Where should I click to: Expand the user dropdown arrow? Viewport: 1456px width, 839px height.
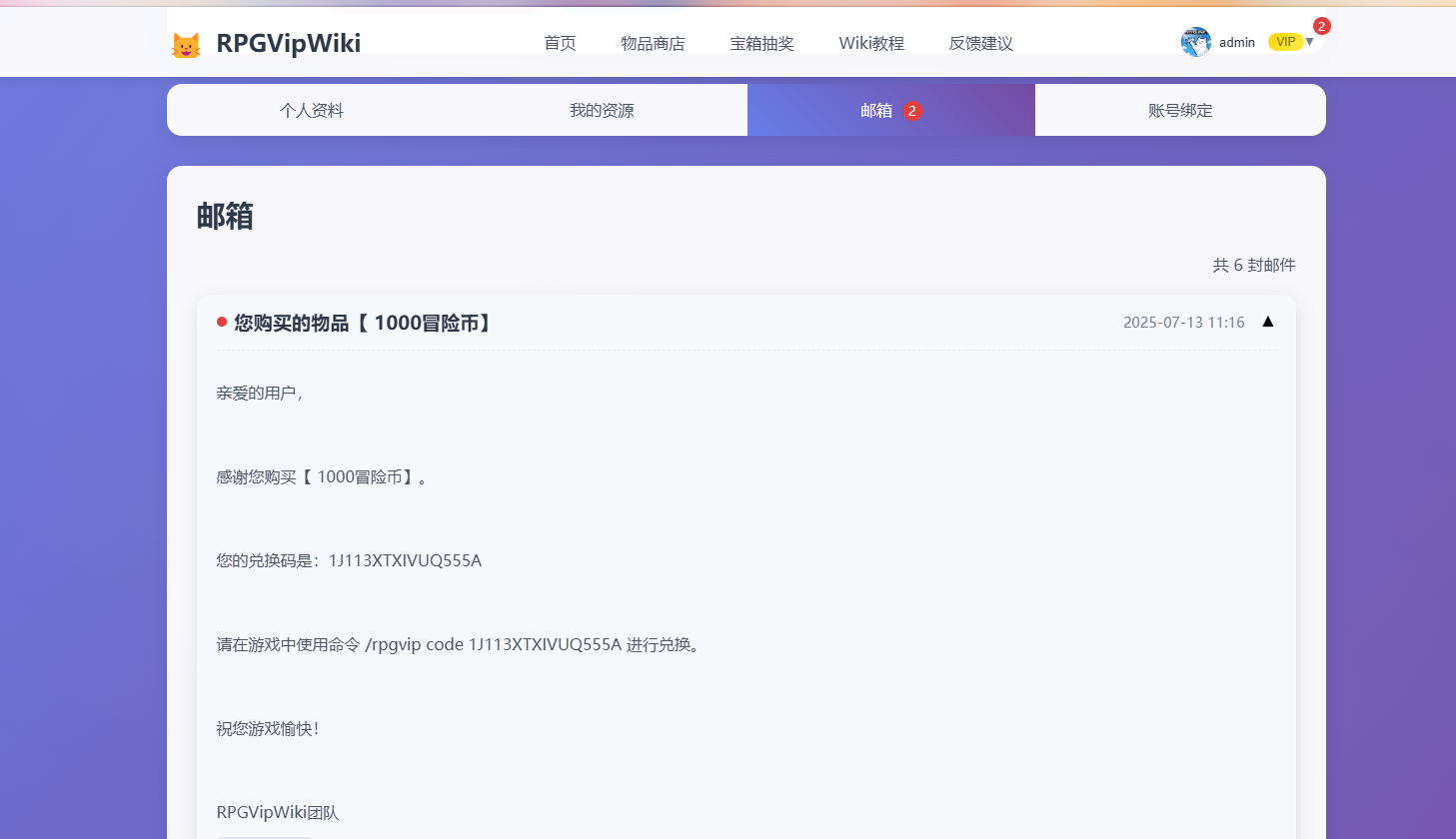tap(1309, 42)
